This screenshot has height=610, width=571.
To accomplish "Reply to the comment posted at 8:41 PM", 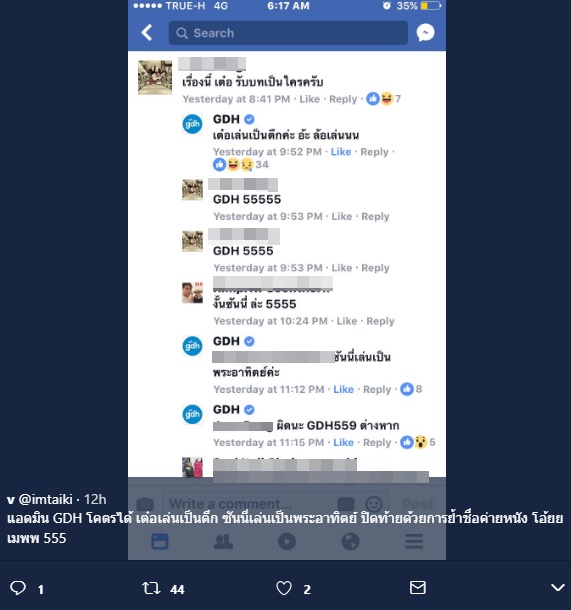I will (x=343, y=99).
